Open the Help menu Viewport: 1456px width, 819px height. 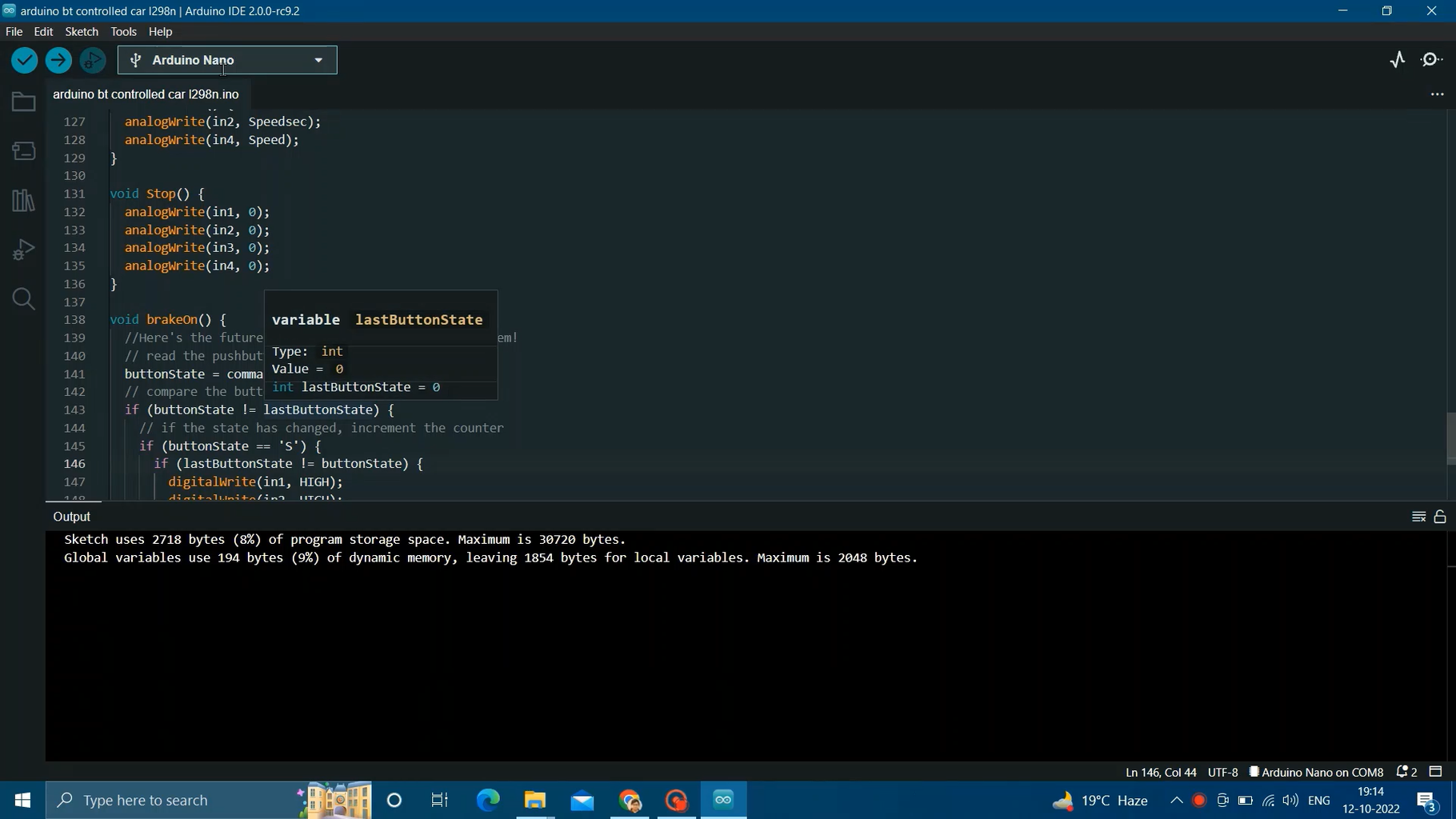tap(161, 31)
